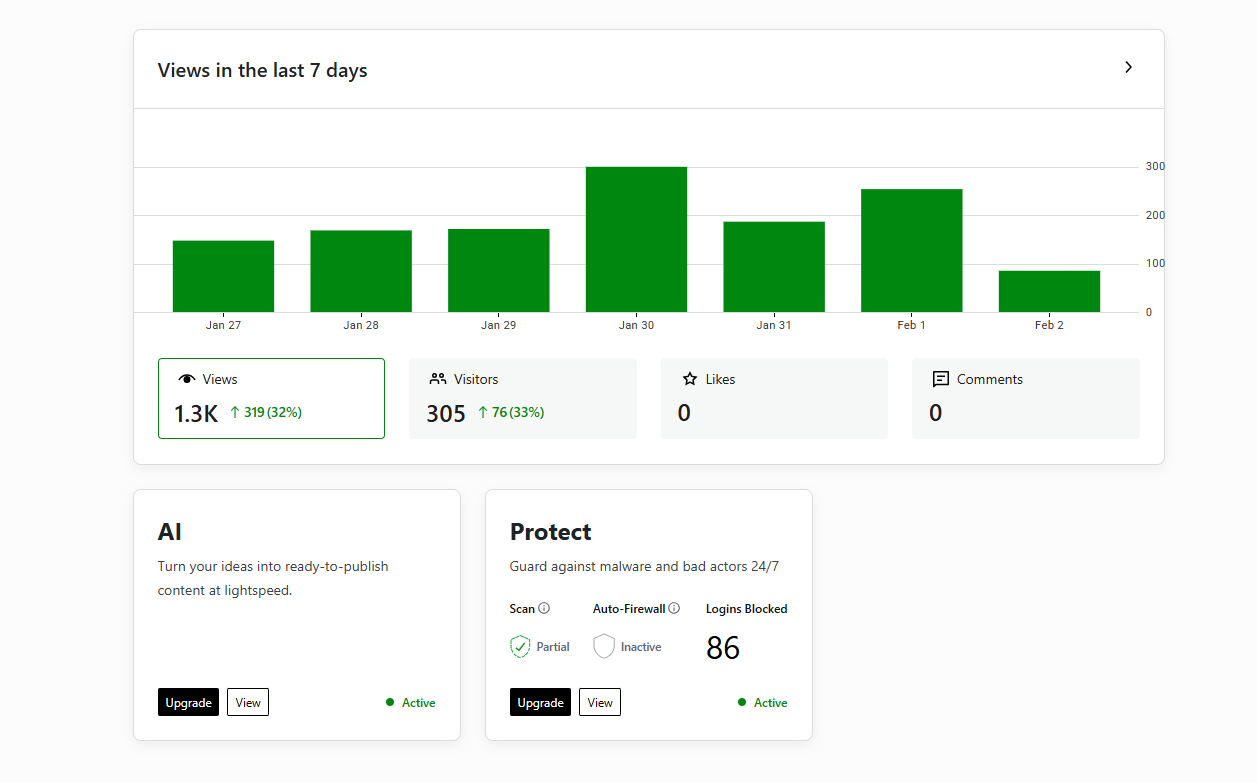The height and width of the screenshot is (783, 1257).
Task: Switch chart to the Likes tab
Action: [x=774, y=398]
